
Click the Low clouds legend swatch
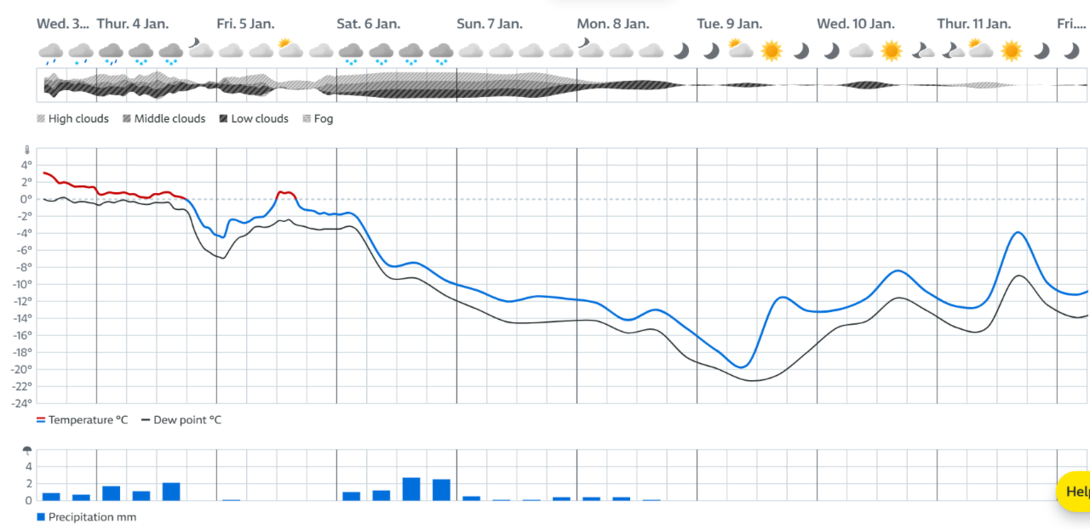coord(224,119)
